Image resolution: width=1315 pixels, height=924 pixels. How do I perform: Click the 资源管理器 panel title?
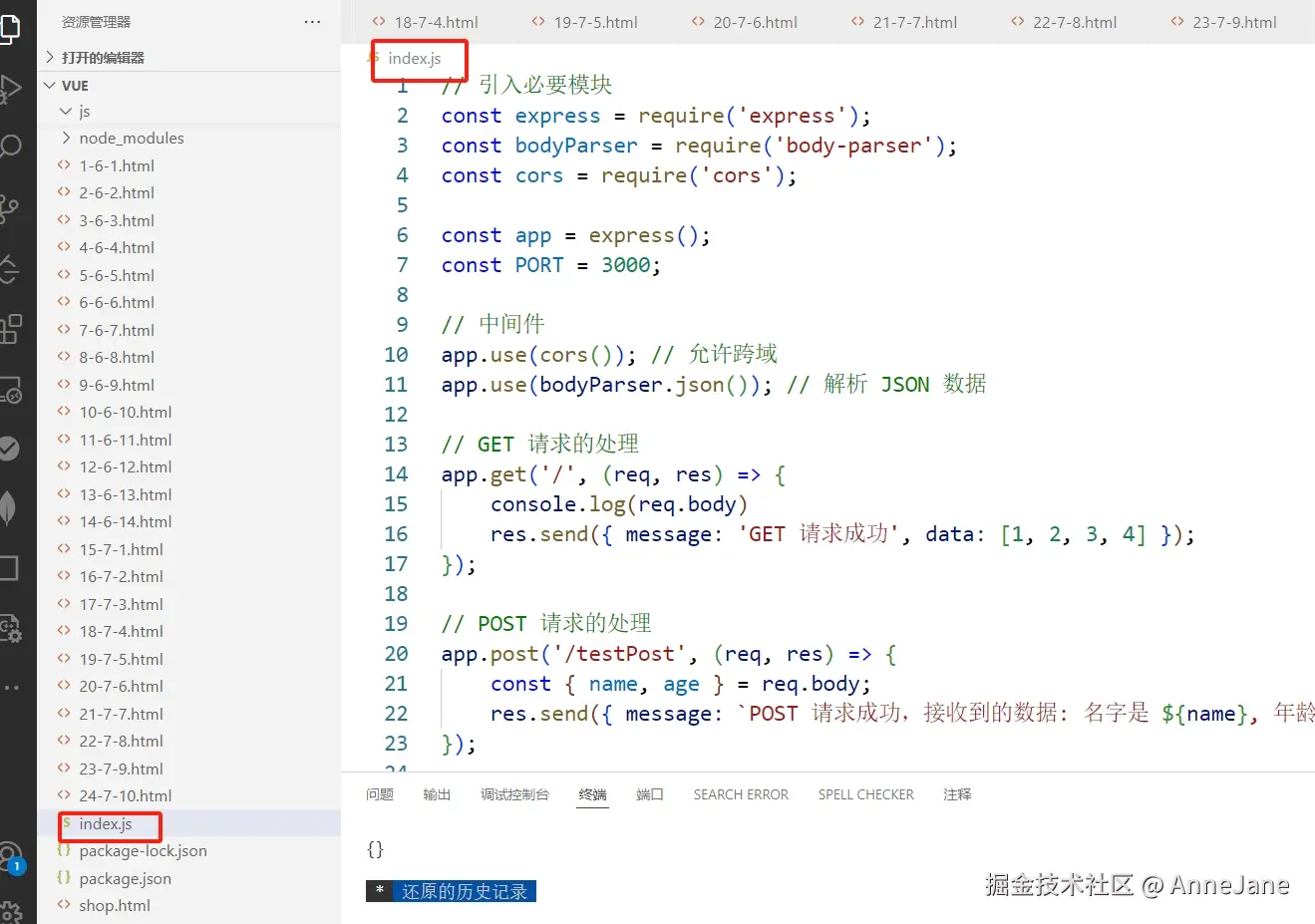[96, 22]
